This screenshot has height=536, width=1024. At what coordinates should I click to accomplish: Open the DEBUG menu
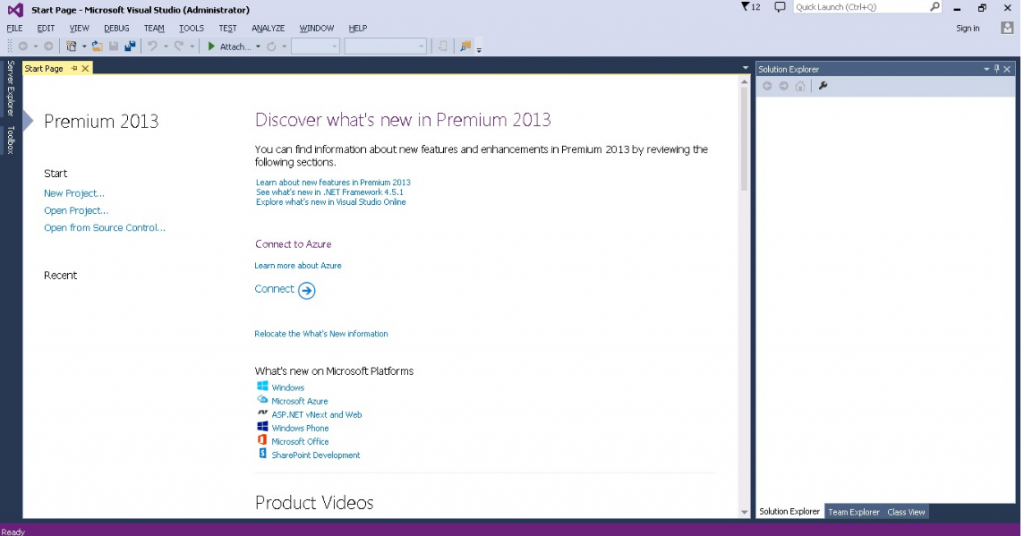(116, 28)
